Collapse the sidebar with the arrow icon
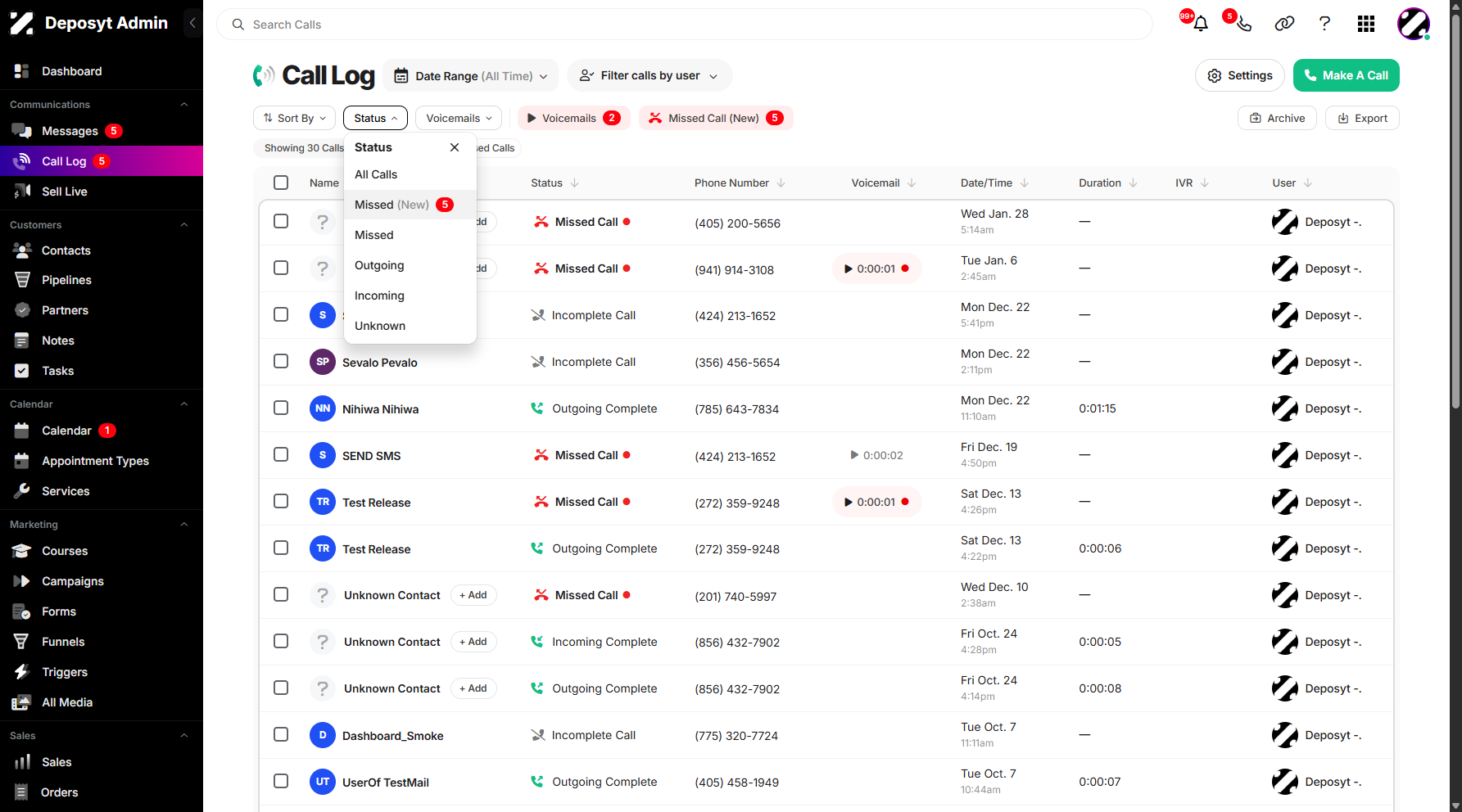1462x812 pixels. coord(192,23)
